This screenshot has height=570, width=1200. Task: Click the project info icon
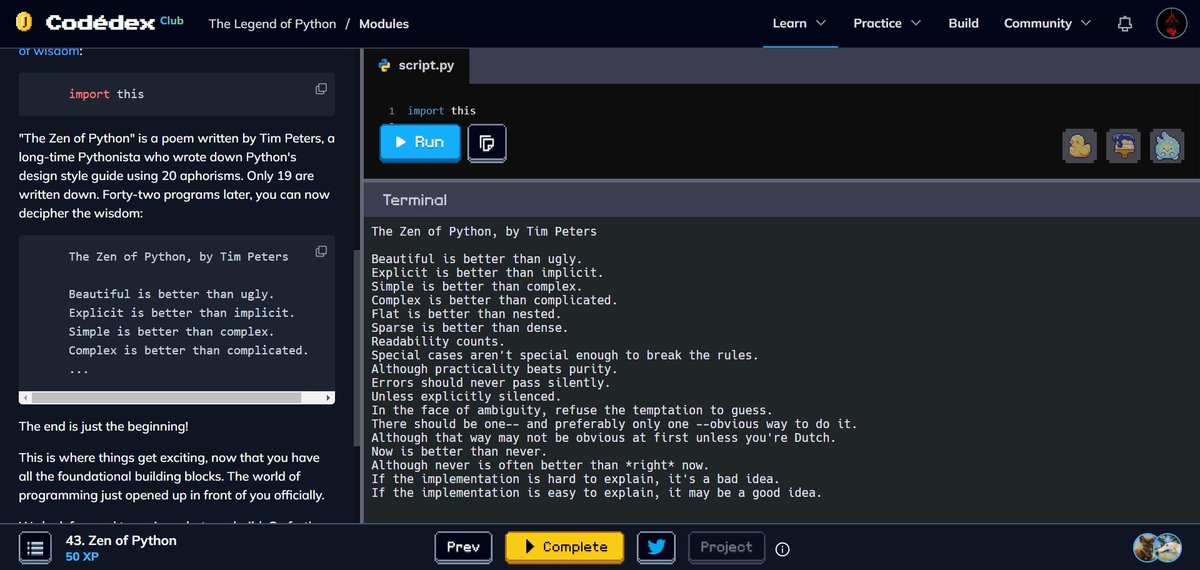point(783,548)
